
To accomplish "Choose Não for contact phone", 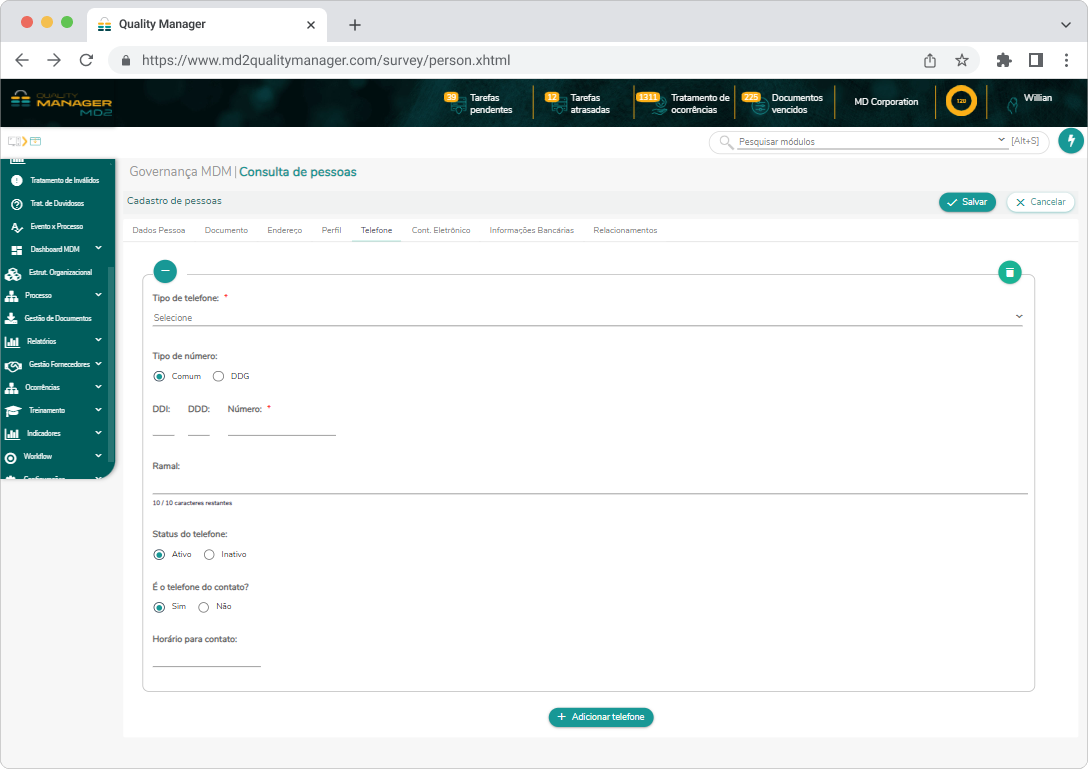I will click(204, 606).
